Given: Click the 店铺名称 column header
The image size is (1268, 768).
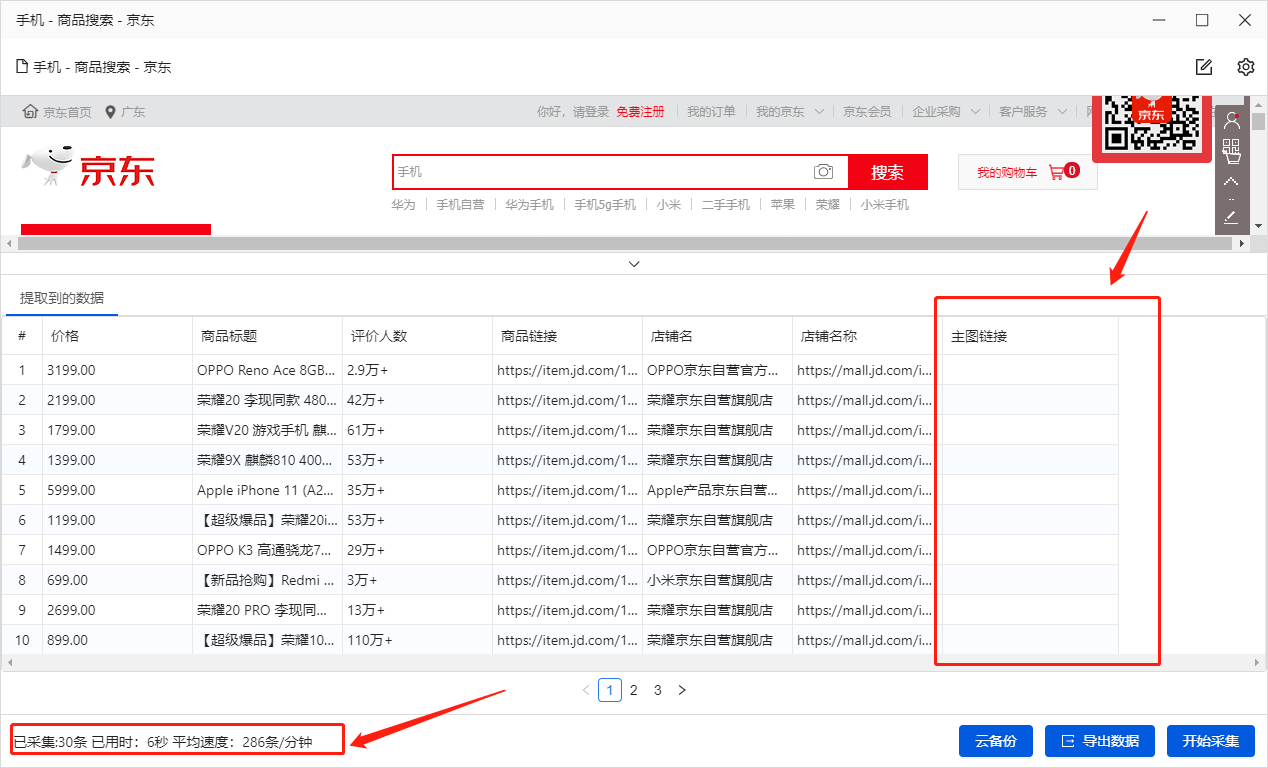Looking at the screenshot, I should click(x=867, y=336).
